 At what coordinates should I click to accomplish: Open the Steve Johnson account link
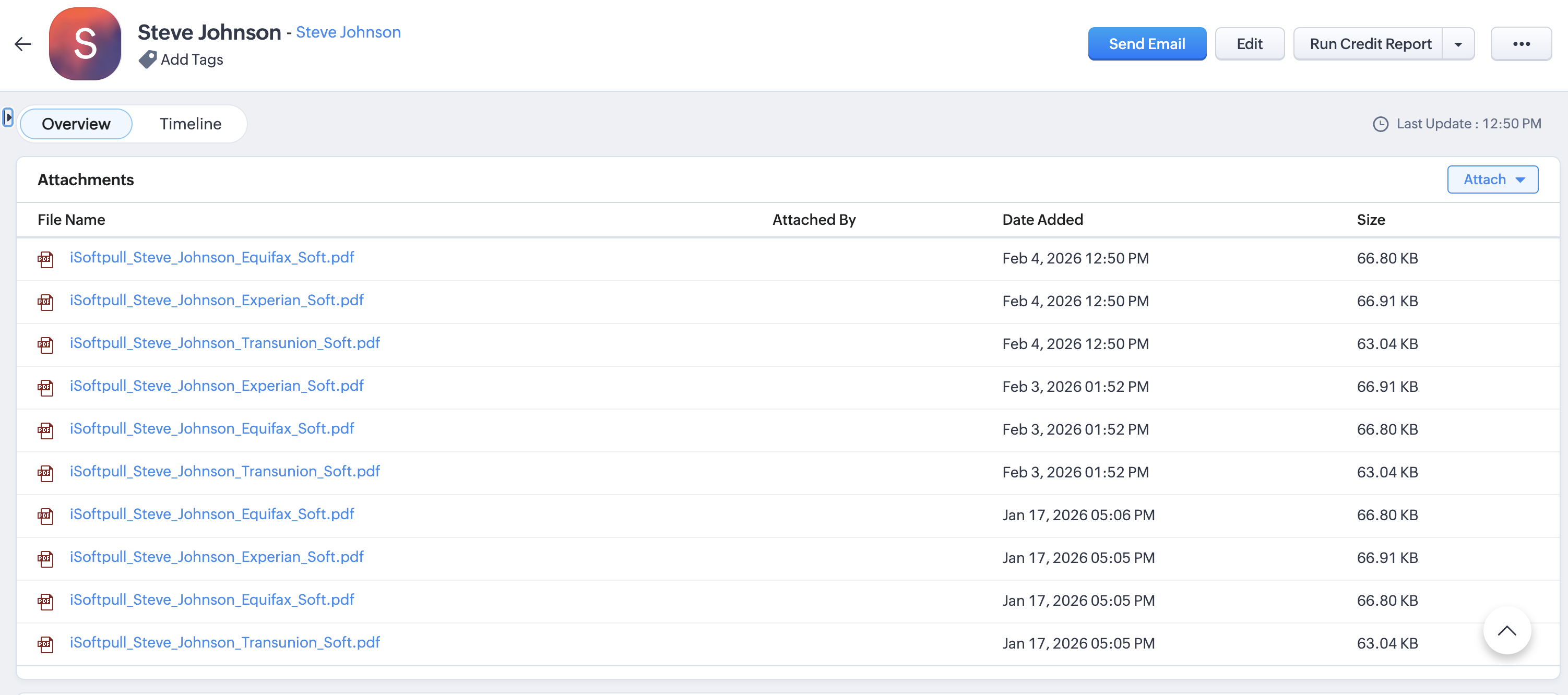pyautogui.click(x=348, y=32)
